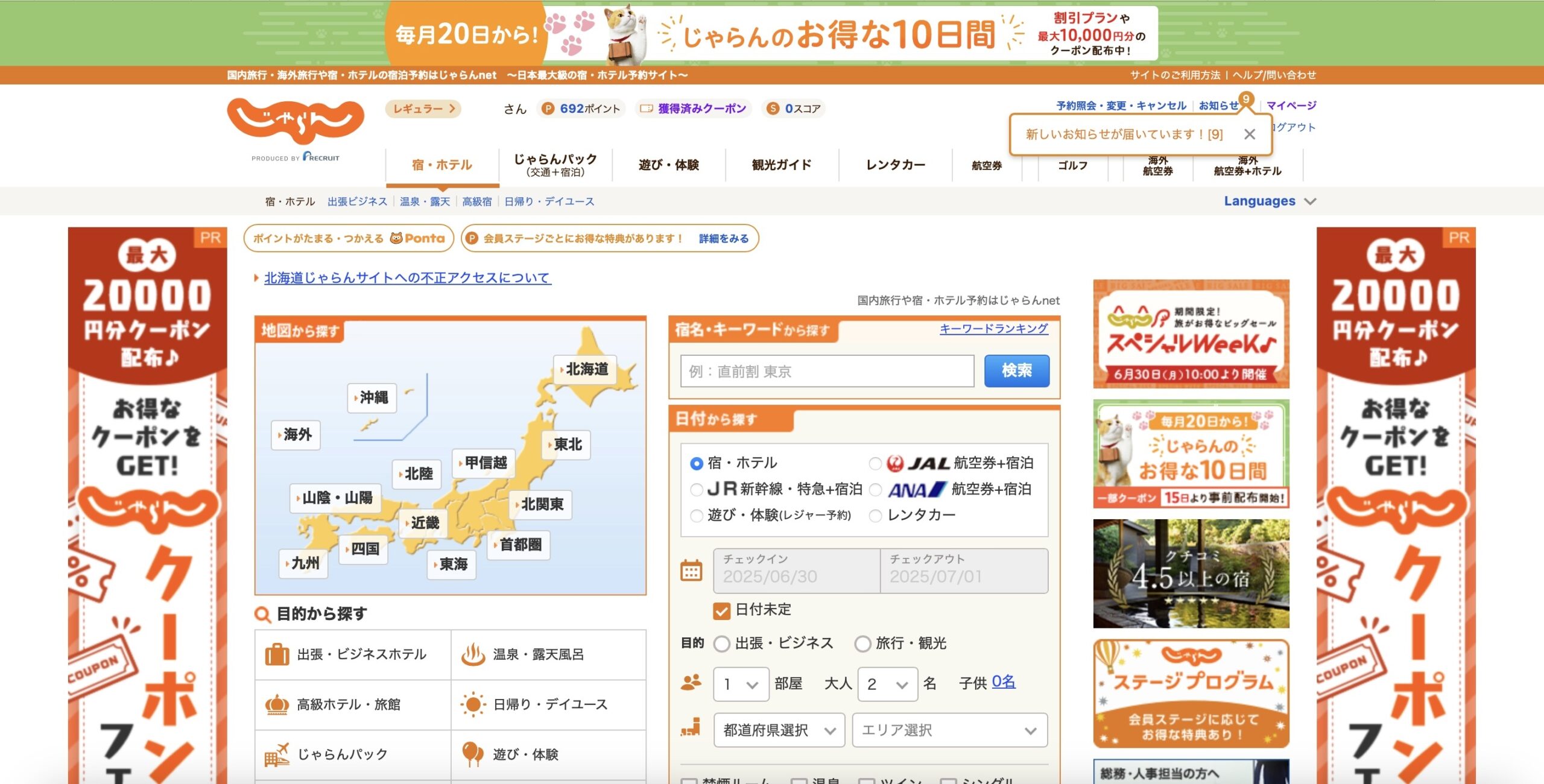This screenshot has width=1544, height=784.
Task: Open the クチコミ4.5以上の宿 banner
Action: click(1191, 574)
